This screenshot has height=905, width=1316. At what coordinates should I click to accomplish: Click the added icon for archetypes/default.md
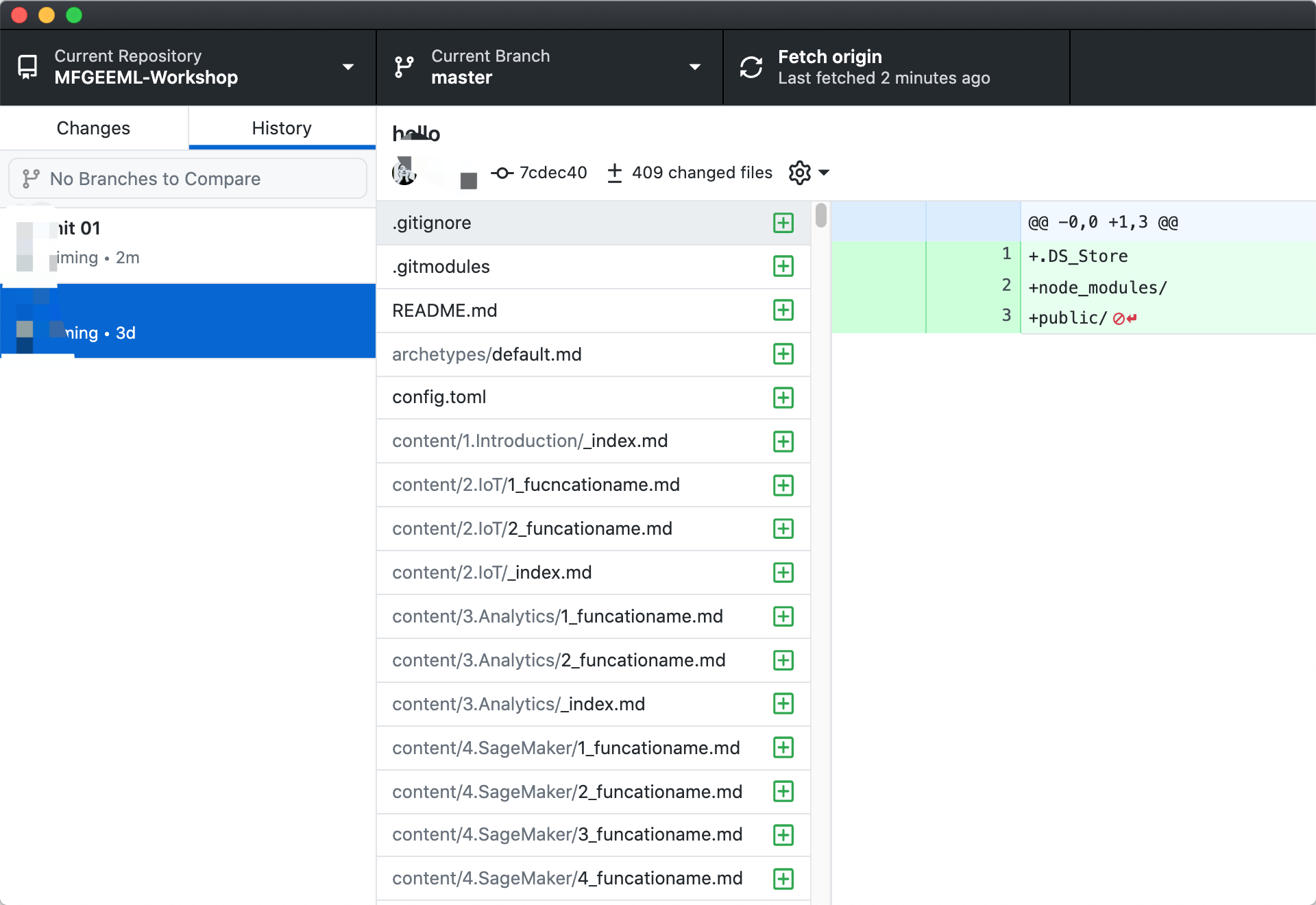click(783, 354)
